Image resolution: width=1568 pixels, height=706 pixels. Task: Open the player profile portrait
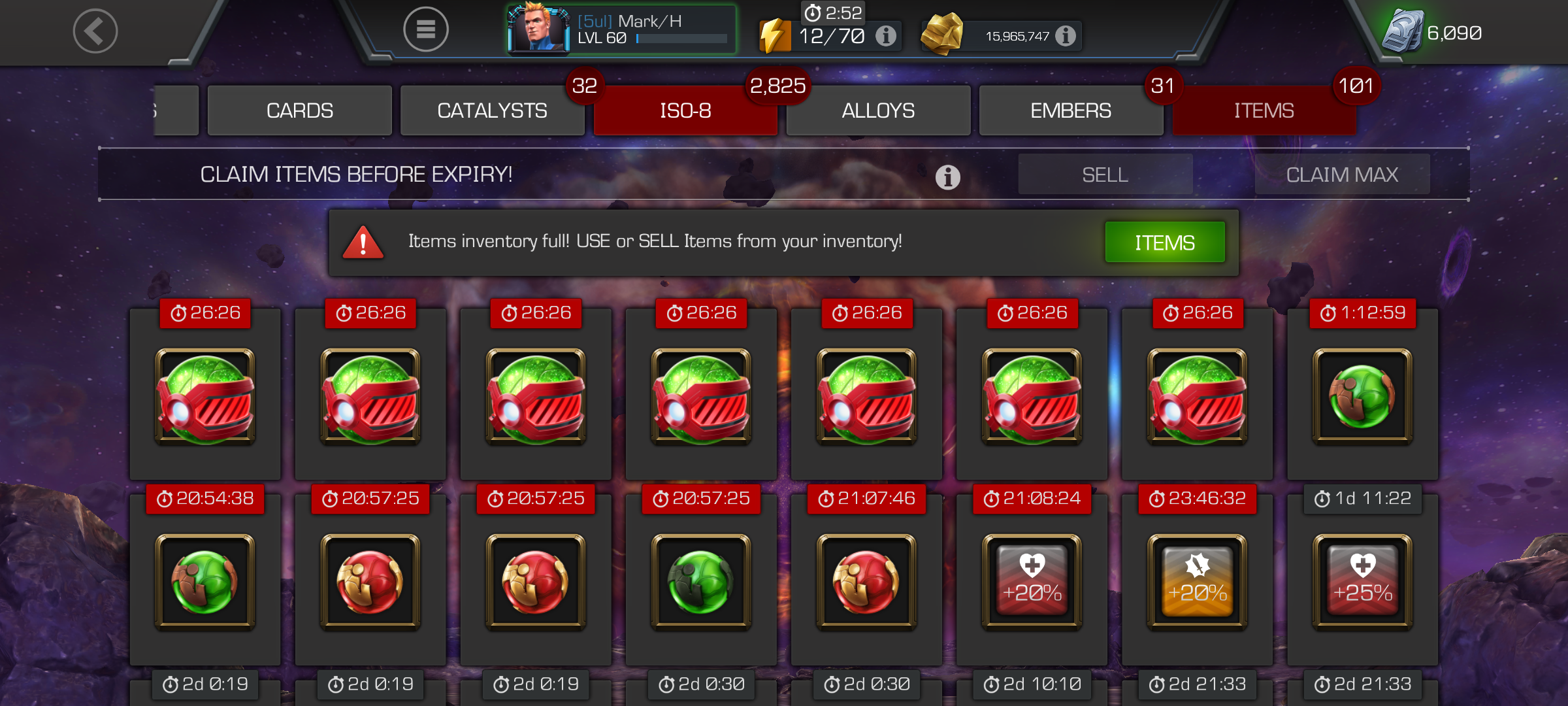coord(540,27)
